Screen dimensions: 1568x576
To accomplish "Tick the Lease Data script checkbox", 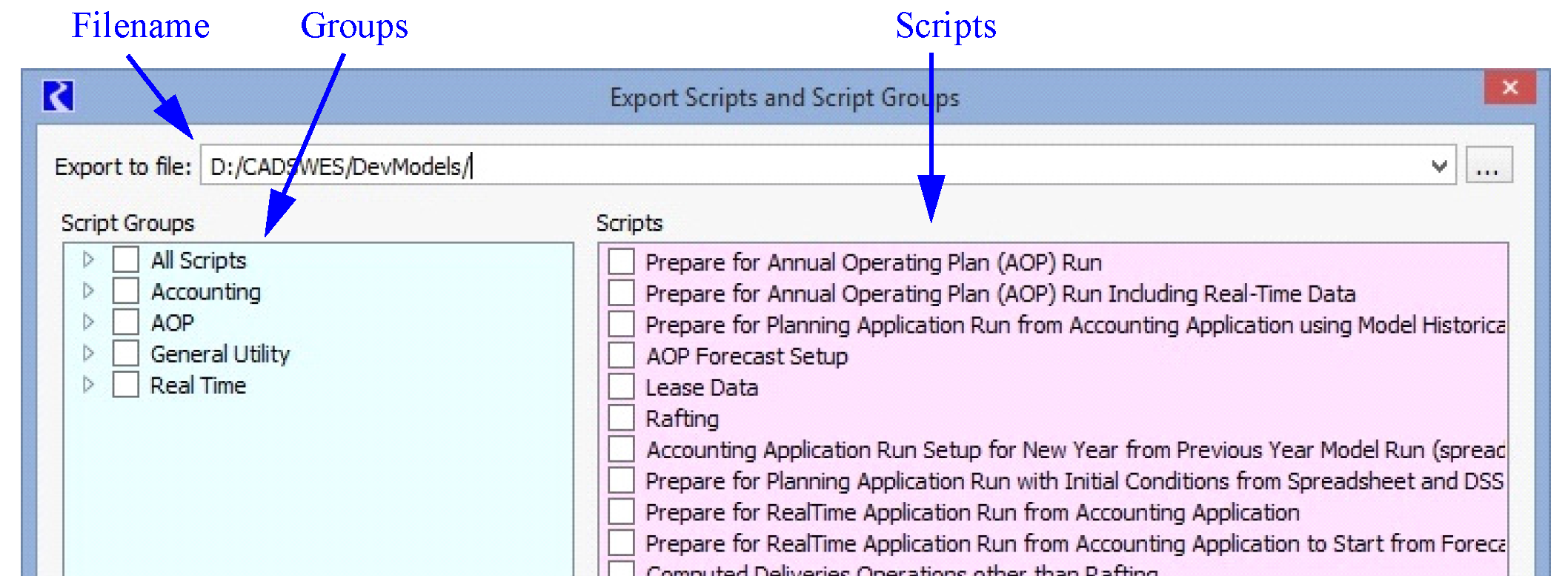I will point(621,387).
